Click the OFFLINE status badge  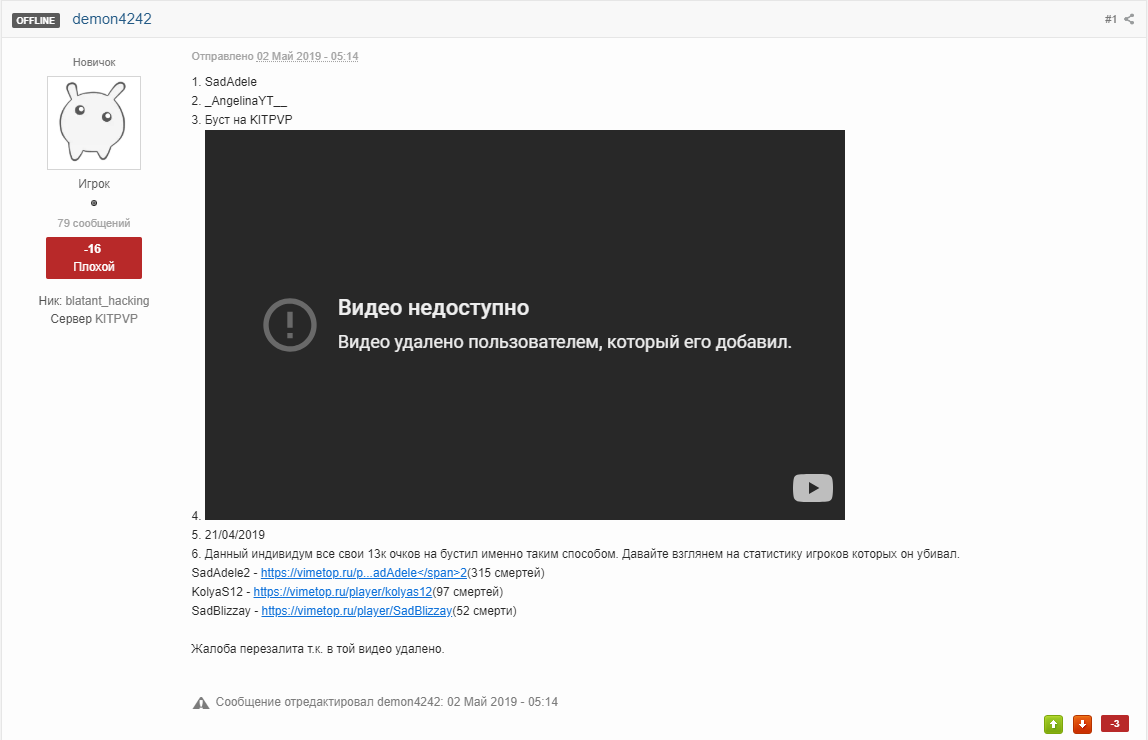click(36, 20)
